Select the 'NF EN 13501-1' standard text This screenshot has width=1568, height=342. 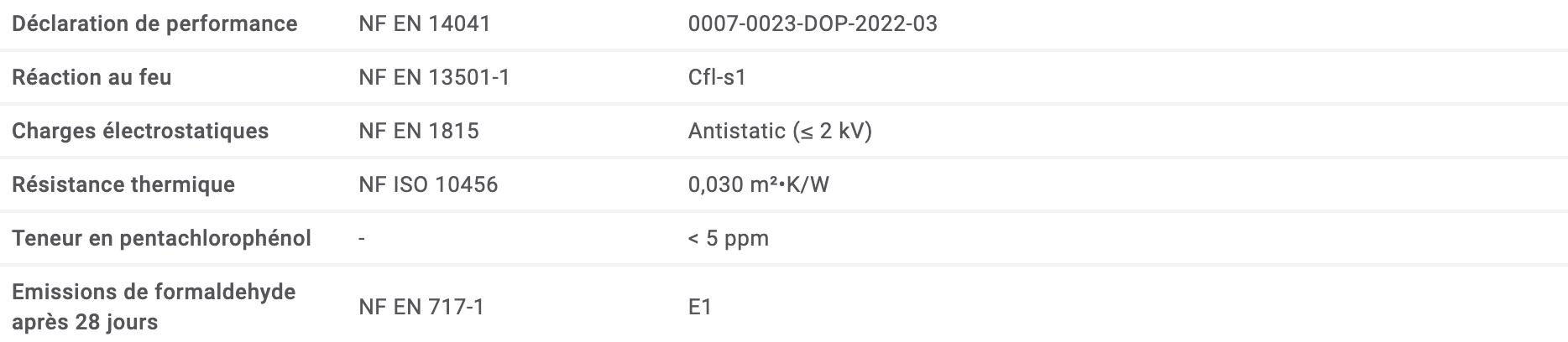click(x=434, y=77)
